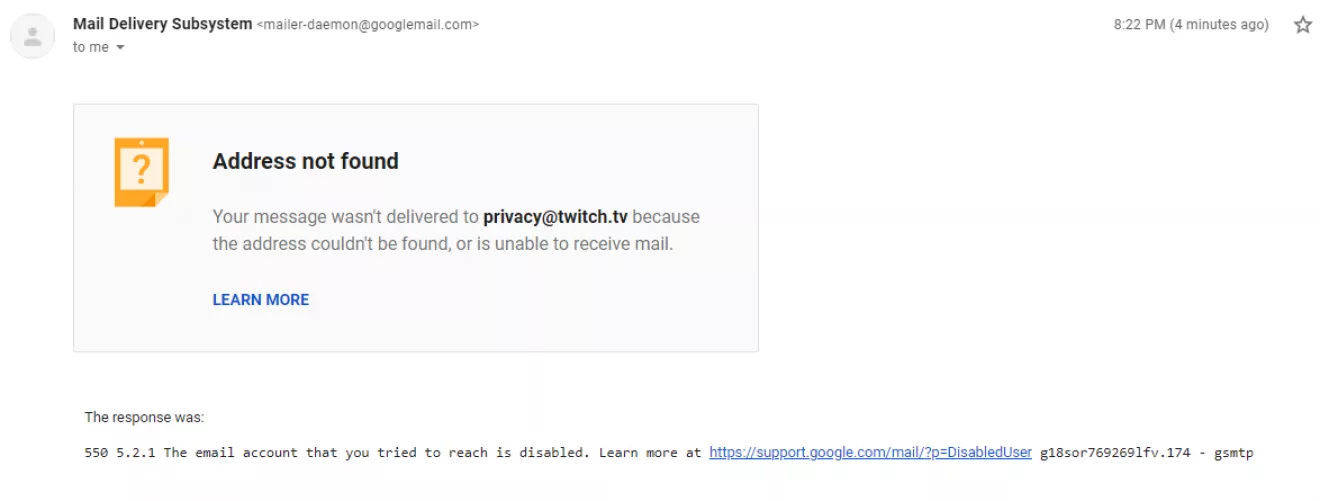Open the LEARN MORE link
The width and height of the screenshot is (1320, 501).
tap(260, 300)
